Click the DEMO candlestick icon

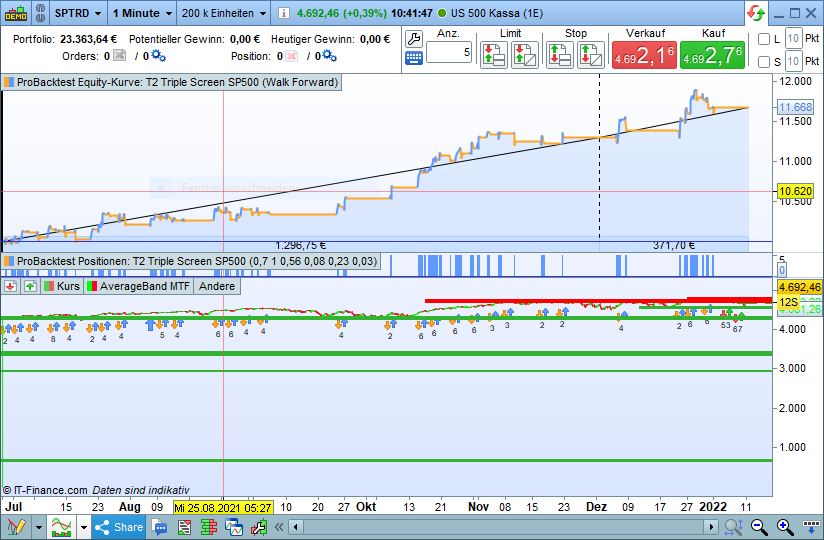point(16,13)
